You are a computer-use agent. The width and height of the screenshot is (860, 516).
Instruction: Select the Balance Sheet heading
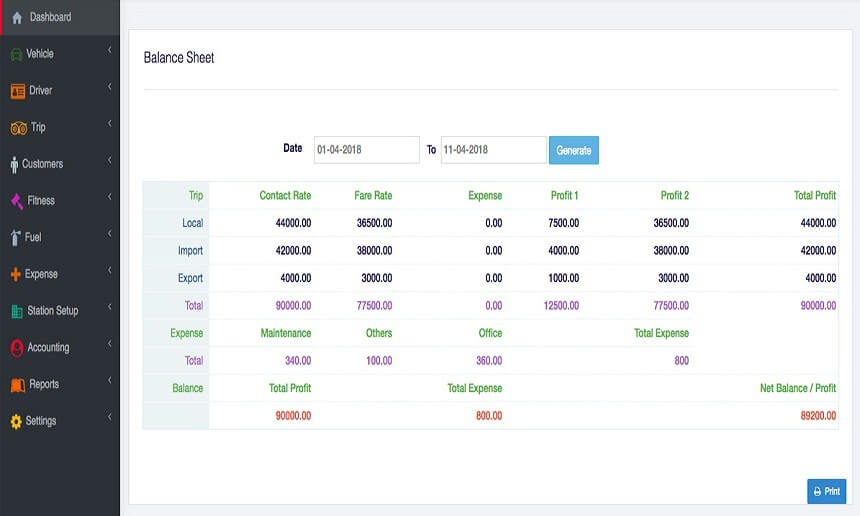179,58
